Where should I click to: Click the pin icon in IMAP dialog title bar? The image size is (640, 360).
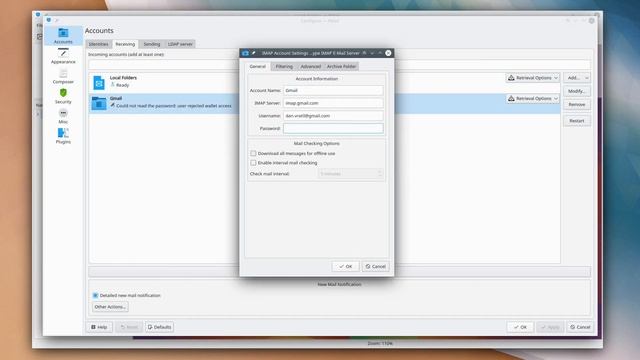[x=253, y=53]
